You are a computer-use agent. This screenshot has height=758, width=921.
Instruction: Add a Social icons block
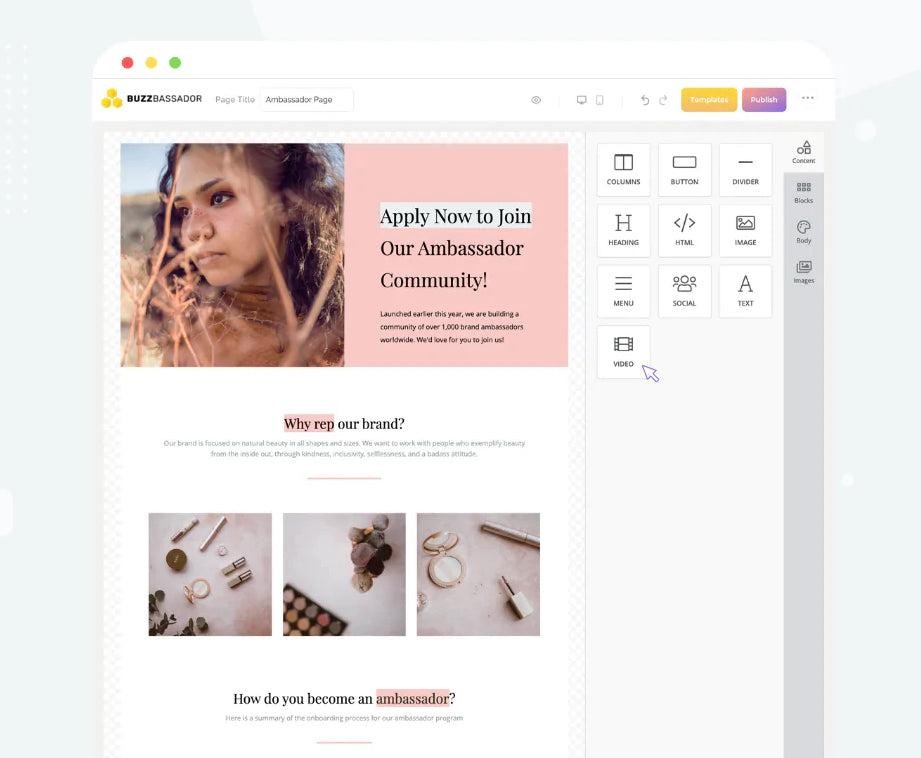(x=684, y=291)
